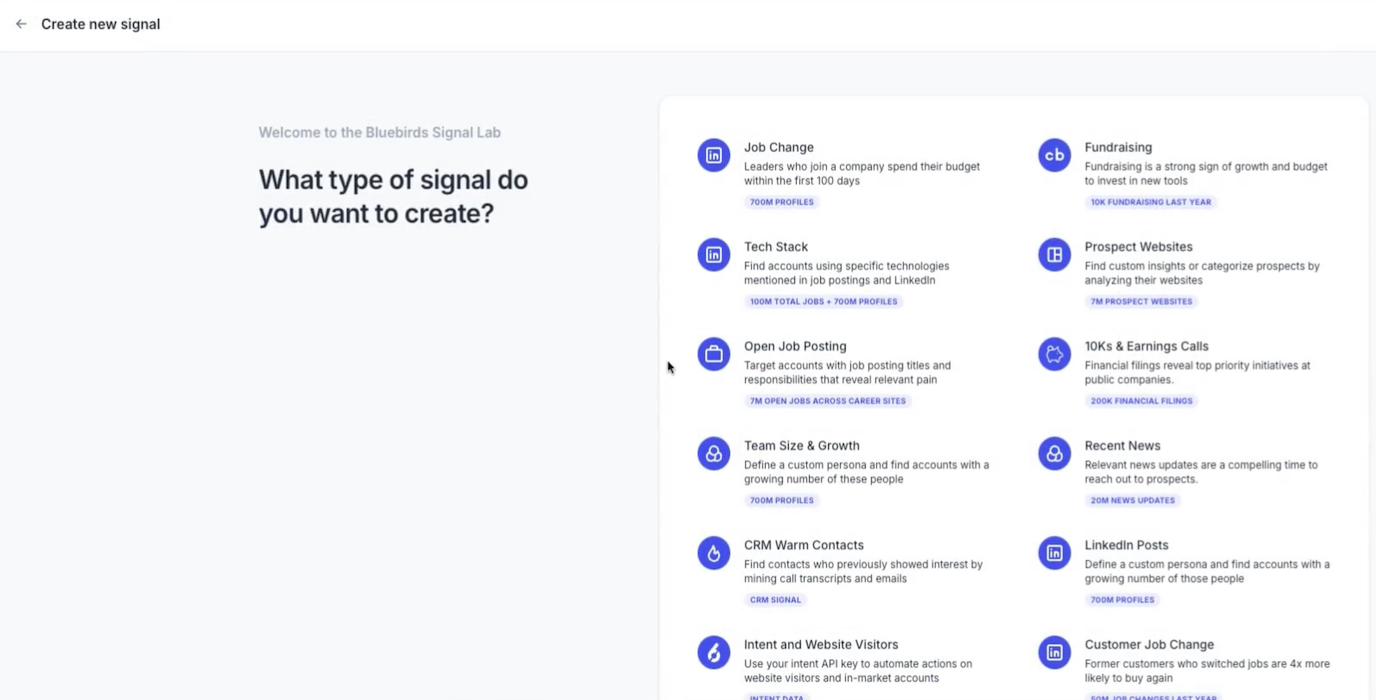Choose the Fundraising signal title

click(1118, 147)
